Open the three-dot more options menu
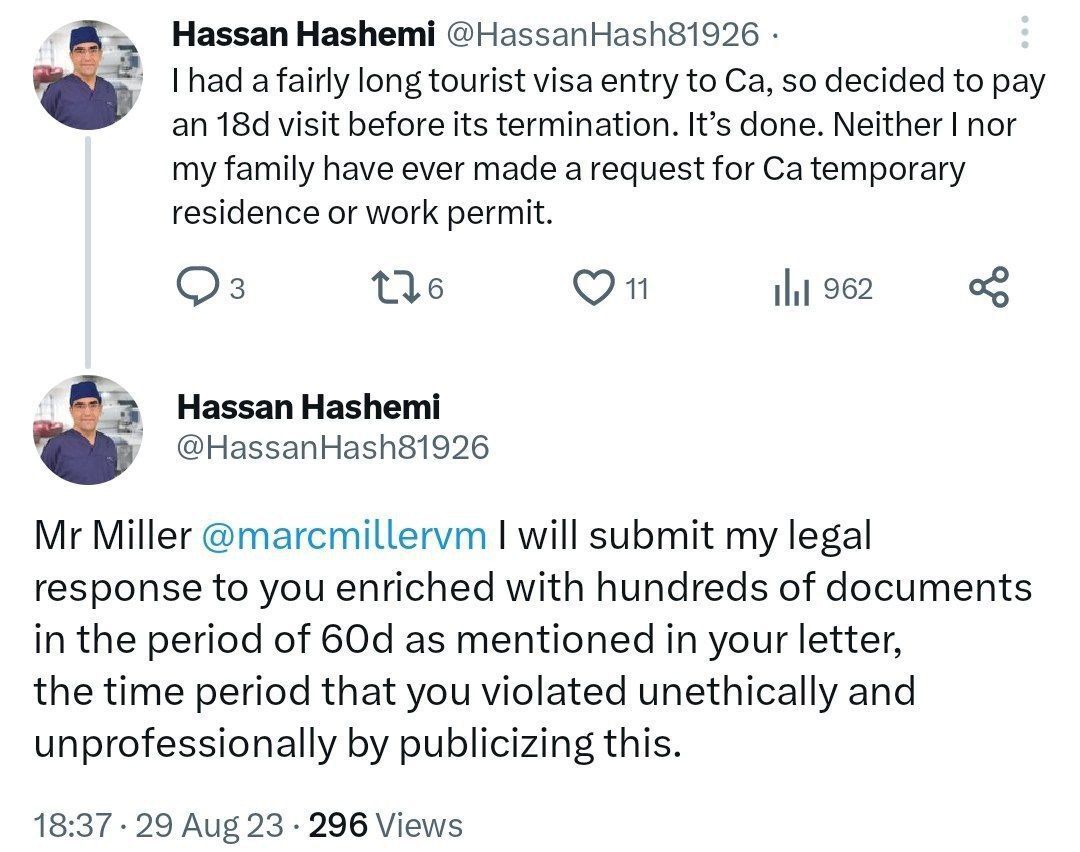 [x=1024, y=33]
